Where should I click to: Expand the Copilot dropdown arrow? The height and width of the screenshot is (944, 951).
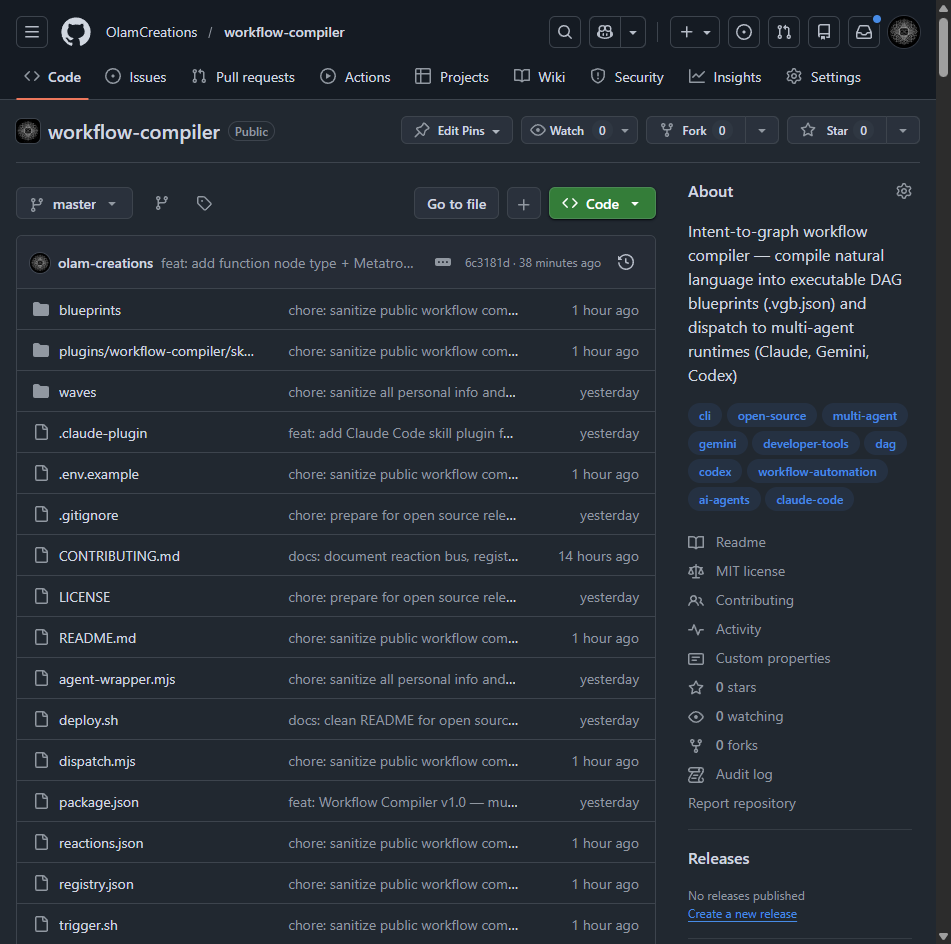(x=633, y=32)
